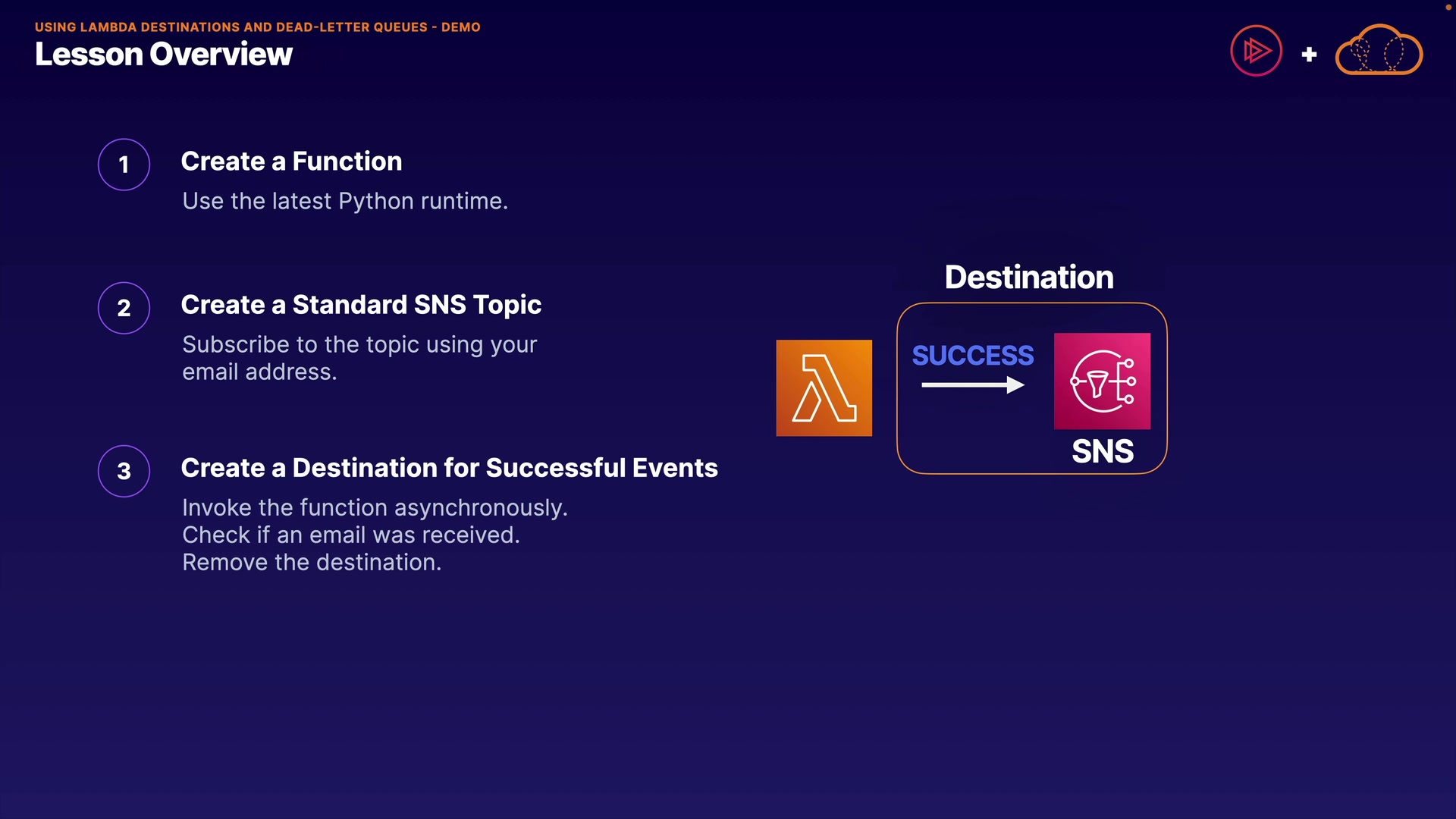Click the white plus sign between logos

pos(1309,55)
